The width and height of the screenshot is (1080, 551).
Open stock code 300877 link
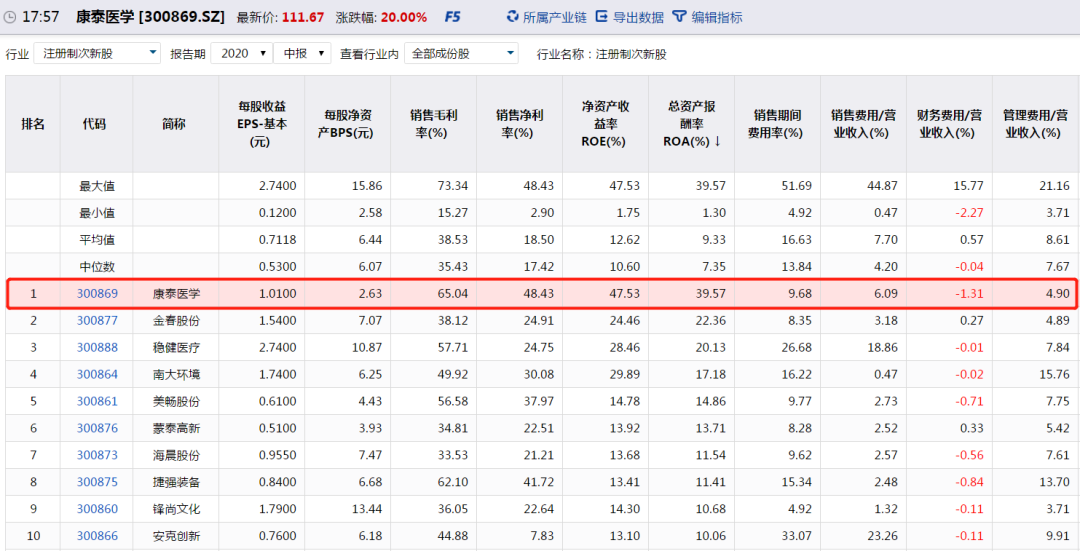tap(97, 321)
